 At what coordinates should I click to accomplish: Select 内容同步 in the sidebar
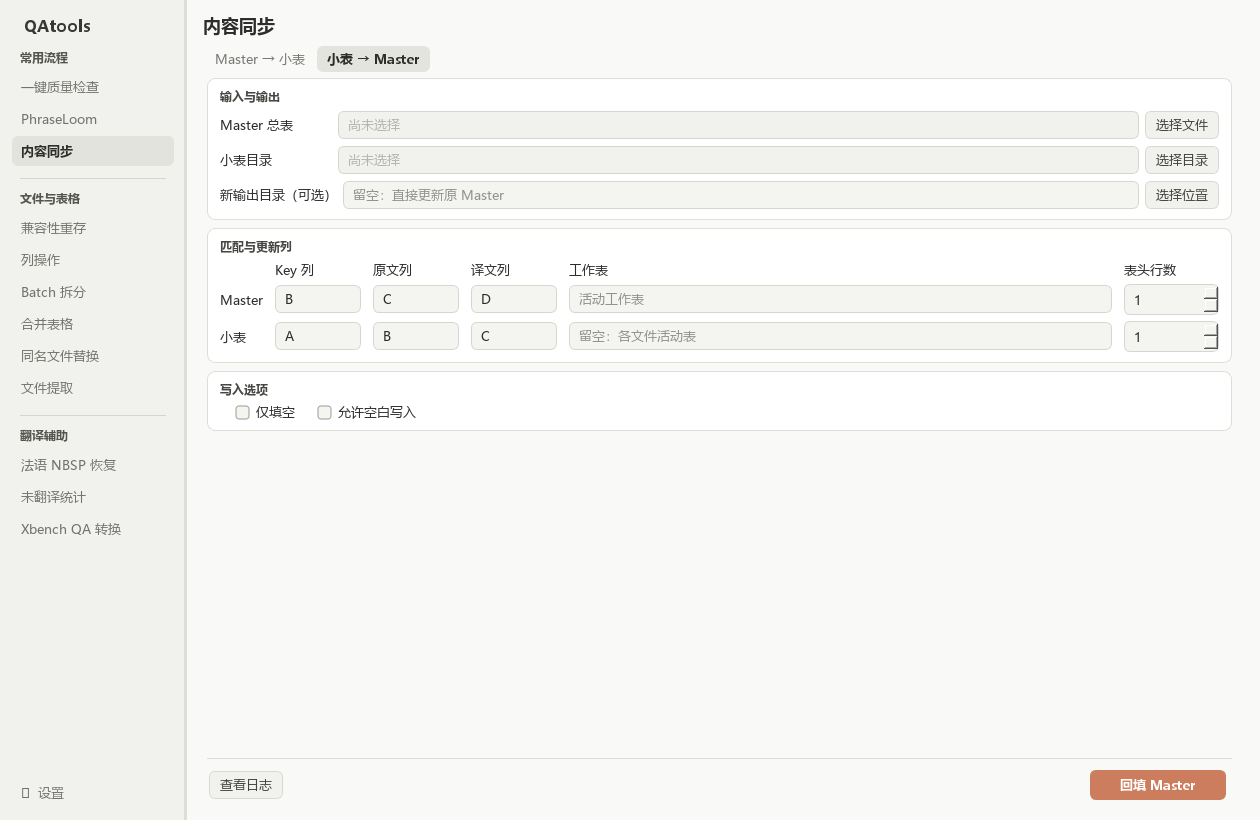coord(93,151)
